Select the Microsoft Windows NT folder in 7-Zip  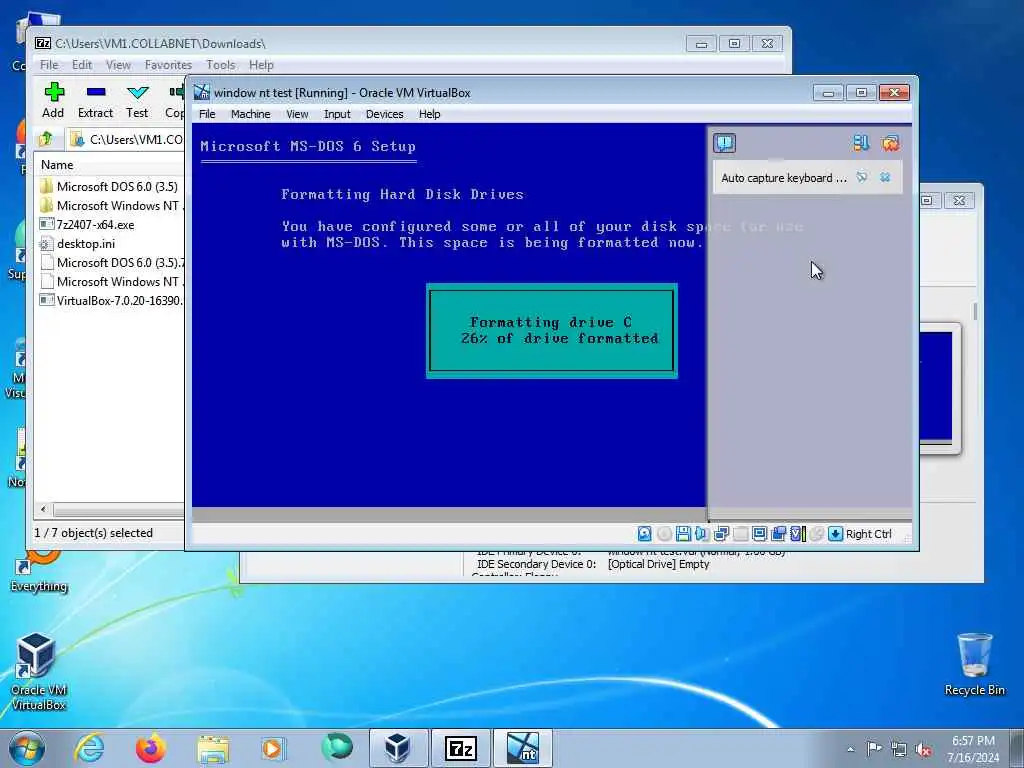[110, 206]
